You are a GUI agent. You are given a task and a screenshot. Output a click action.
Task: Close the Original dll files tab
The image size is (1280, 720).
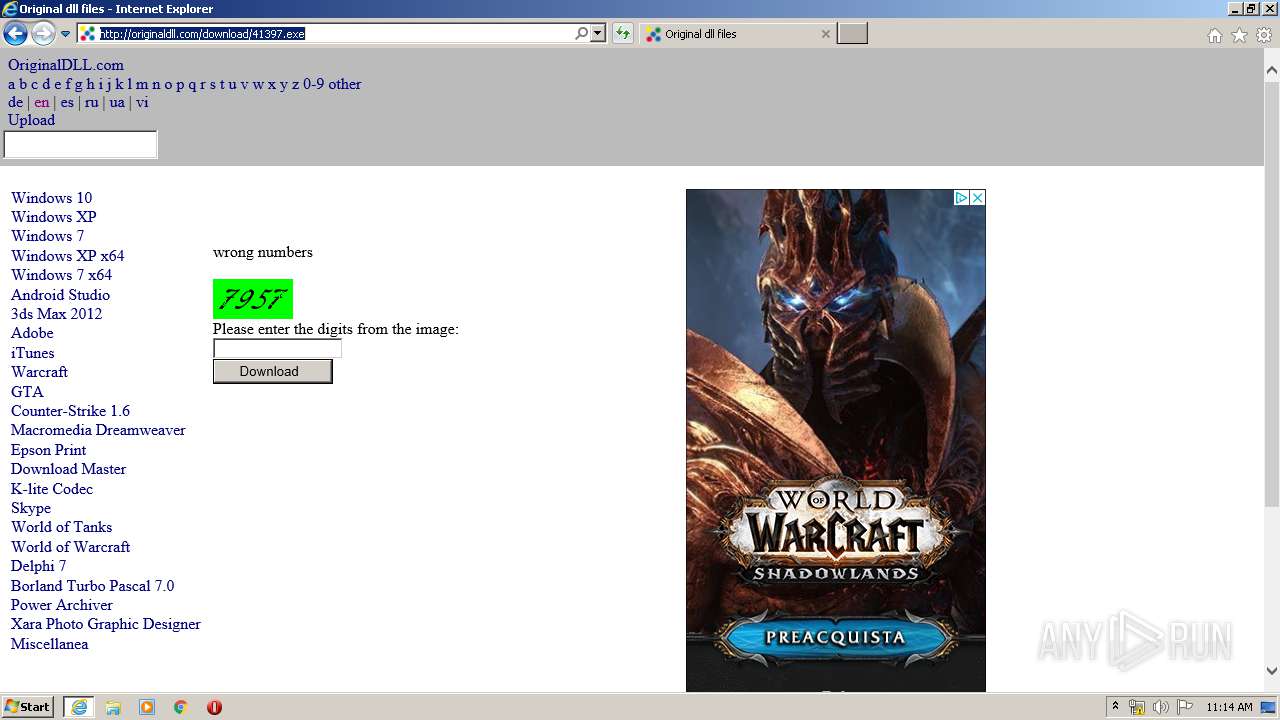825,34
